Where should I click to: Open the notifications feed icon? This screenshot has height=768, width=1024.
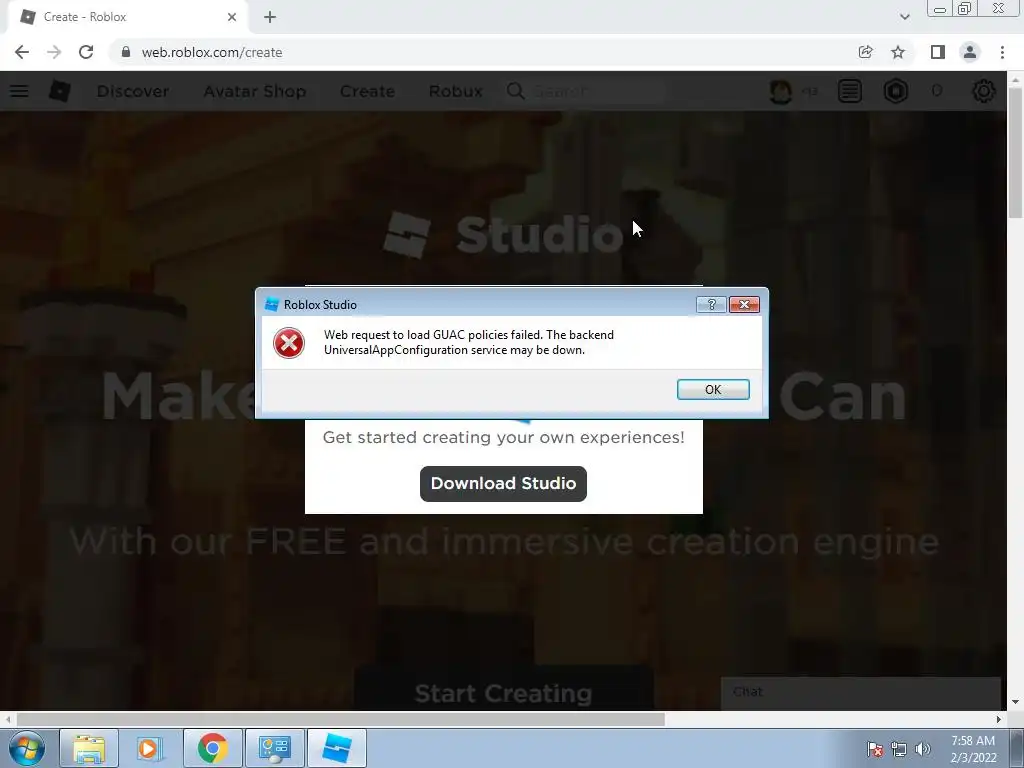click(x=850, y=91)
